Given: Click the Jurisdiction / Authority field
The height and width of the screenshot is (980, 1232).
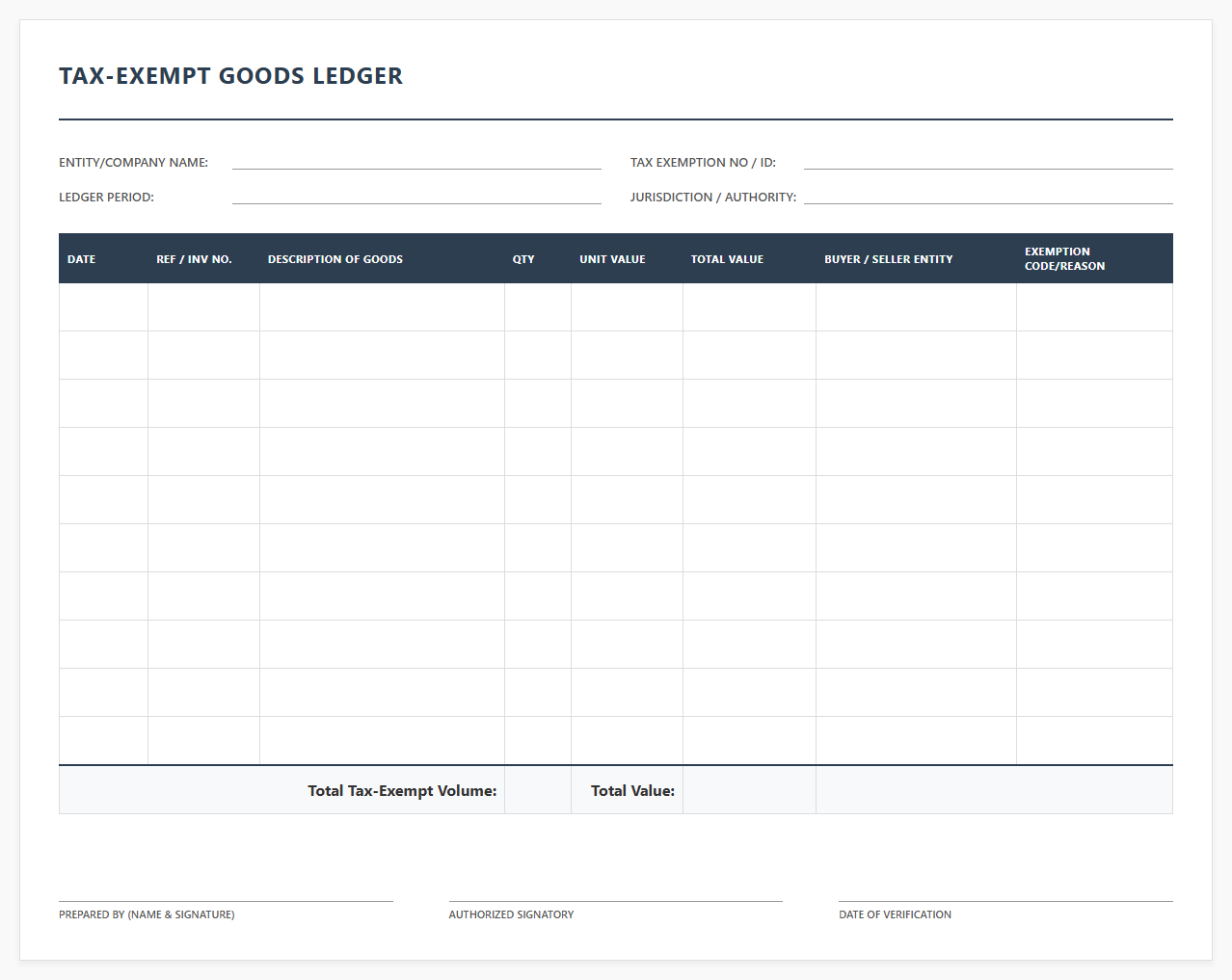Looking at the screenshot, I should point(988,196).
